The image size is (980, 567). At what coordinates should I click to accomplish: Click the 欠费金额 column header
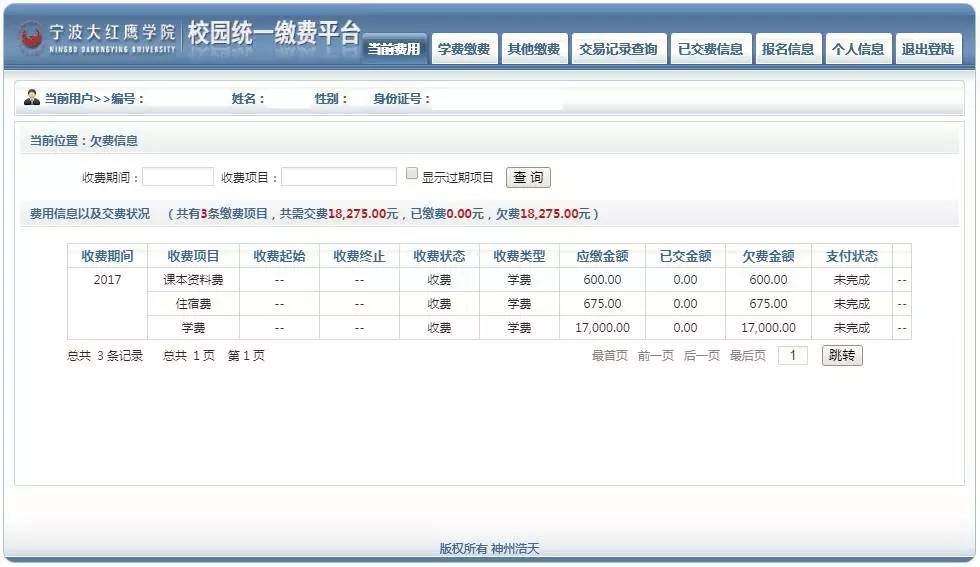tap(768, 256)
